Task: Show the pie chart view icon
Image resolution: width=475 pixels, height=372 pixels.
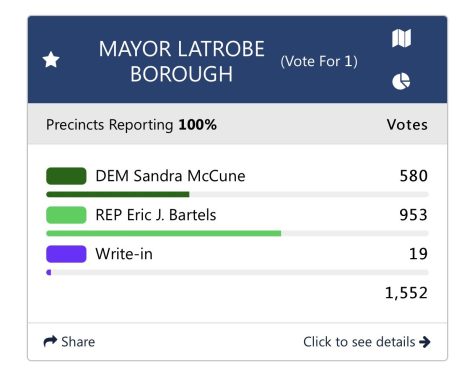Action: point(401,81)
